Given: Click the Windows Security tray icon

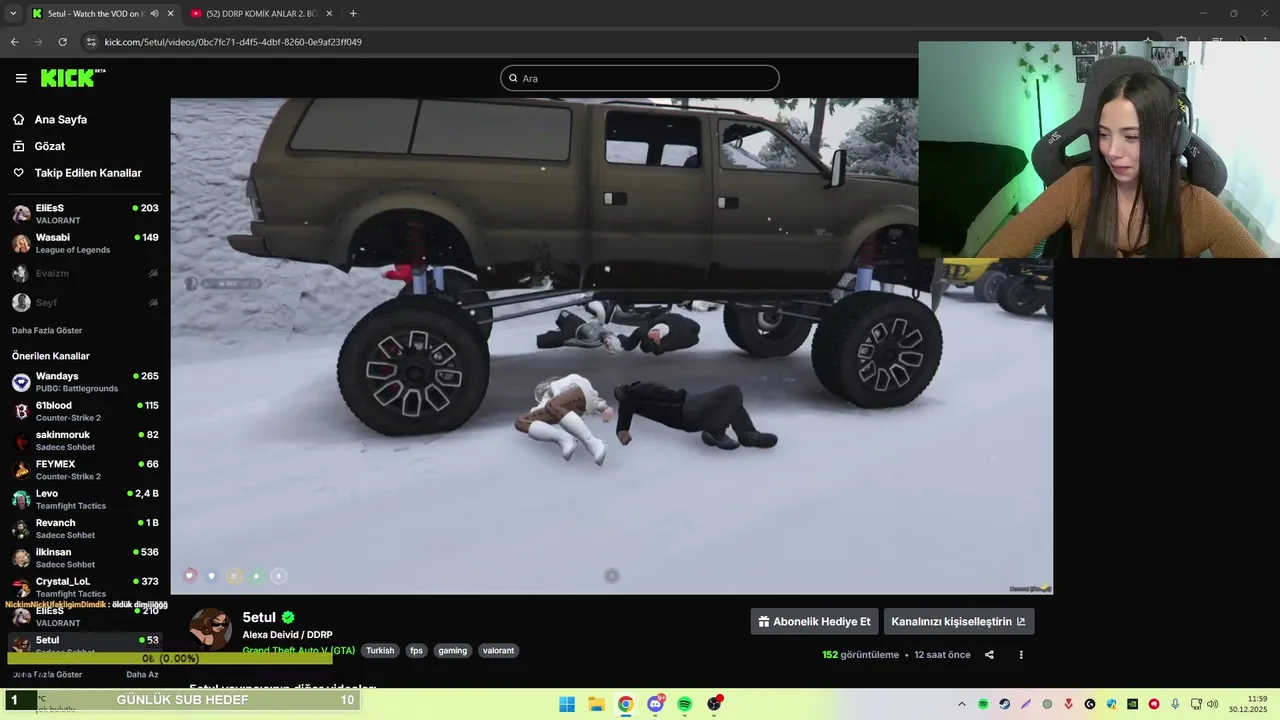Looking at the screenshot, I should pos(1111,704).
